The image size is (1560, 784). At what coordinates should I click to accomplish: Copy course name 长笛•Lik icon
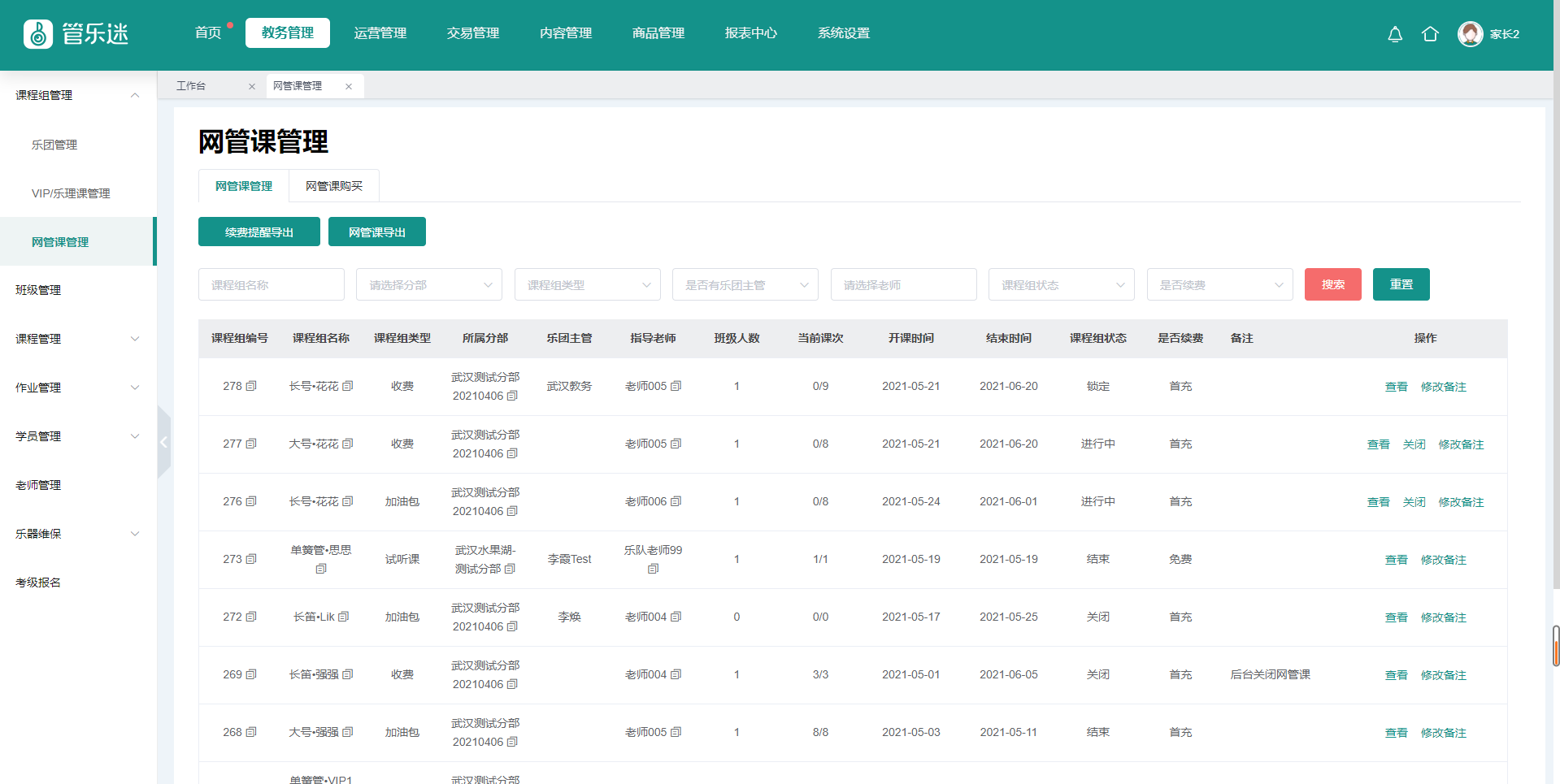[344, 617]
